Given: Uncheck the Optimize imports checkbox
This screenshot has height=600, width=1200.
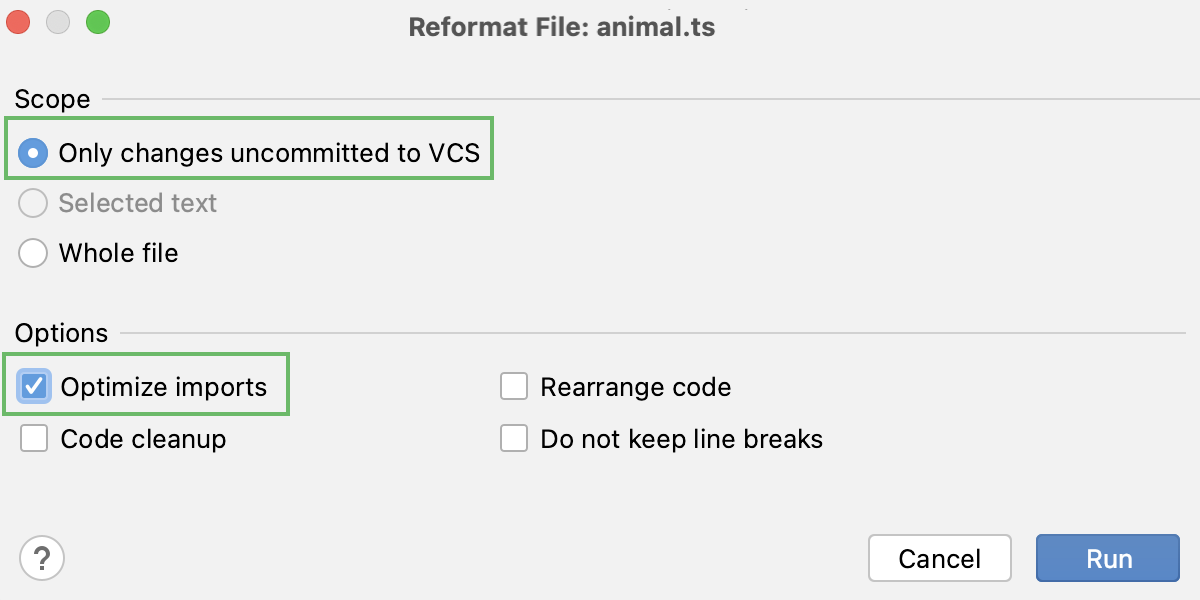Looking at the screenshot, I should tap(33, 386).
